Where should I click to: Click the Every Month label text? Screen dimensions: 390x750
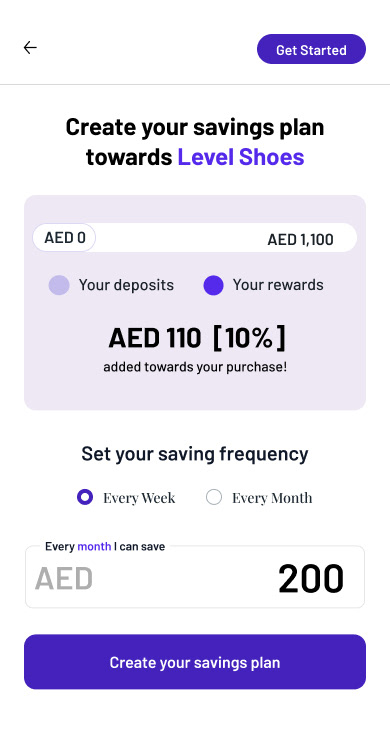click(x=272, y=498)
